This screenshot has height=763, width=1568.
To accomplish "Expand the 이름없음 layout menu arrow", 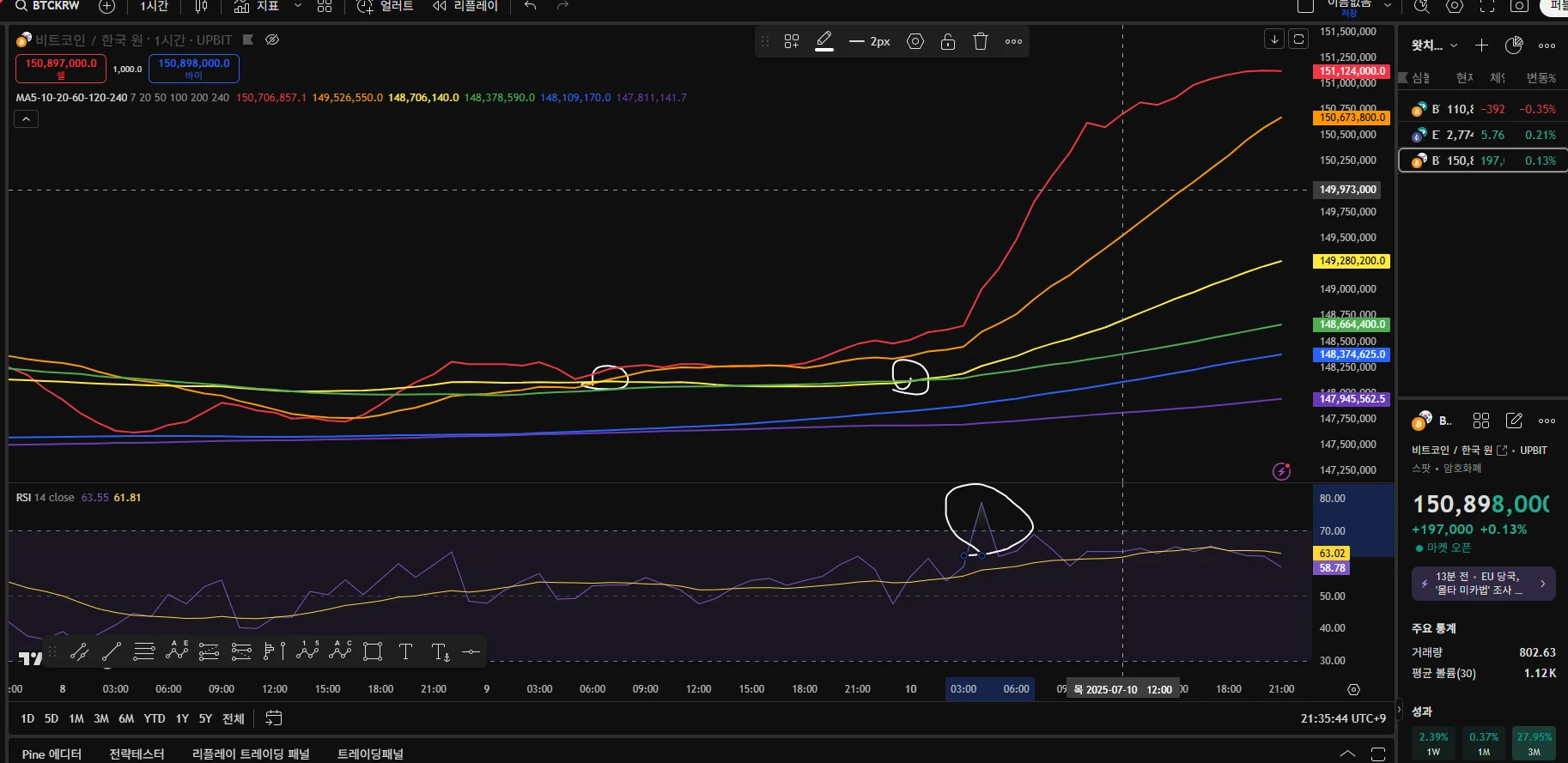I will (x=1388, y=6).
